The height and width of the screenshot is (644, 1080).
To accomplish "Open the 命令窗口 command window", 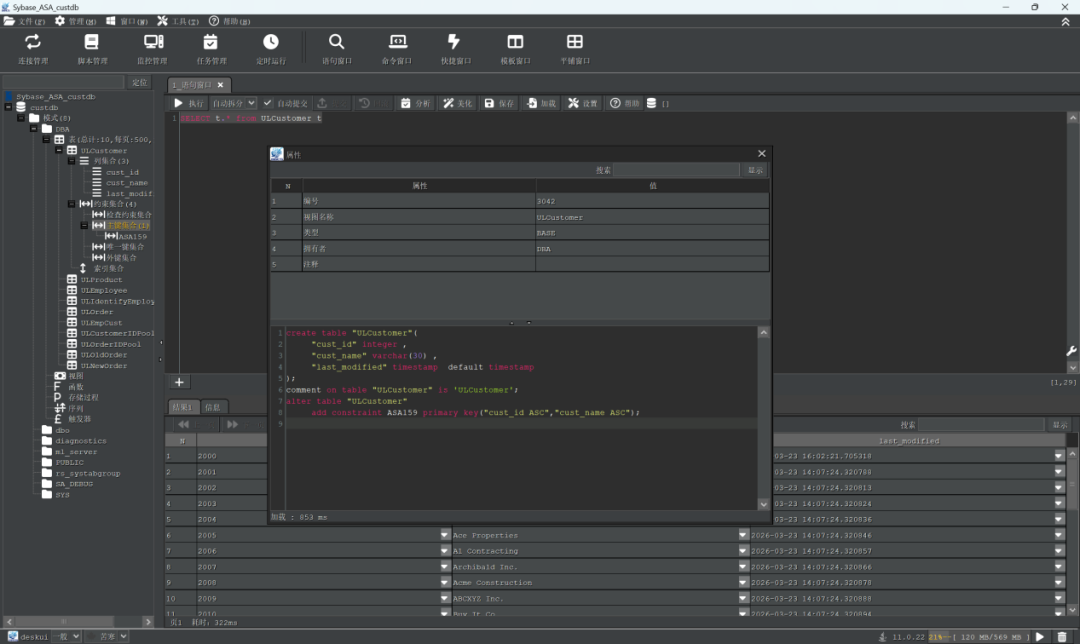I will click(x=397, y=48).
